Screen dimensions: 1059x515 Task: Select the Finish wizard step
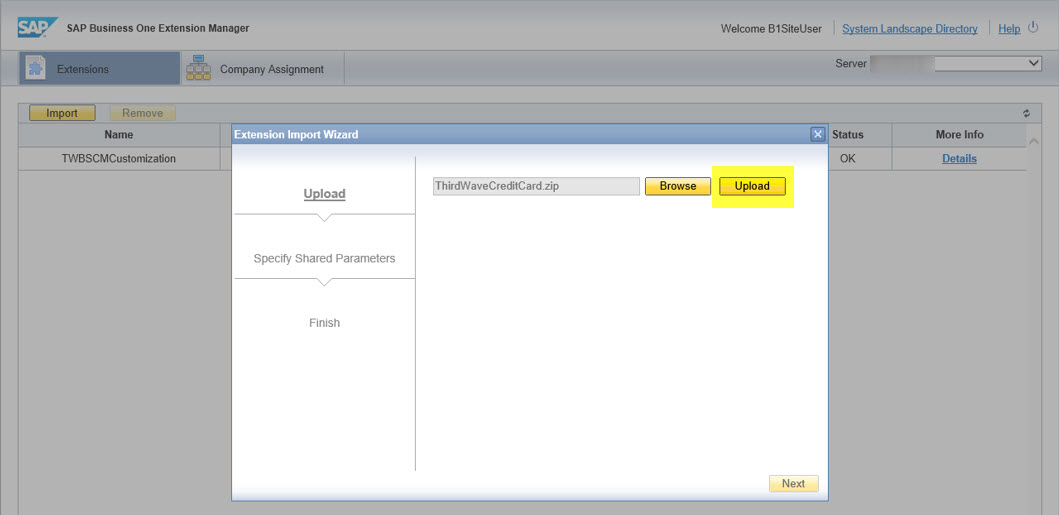pyautogui.click(x=324, y=323)
